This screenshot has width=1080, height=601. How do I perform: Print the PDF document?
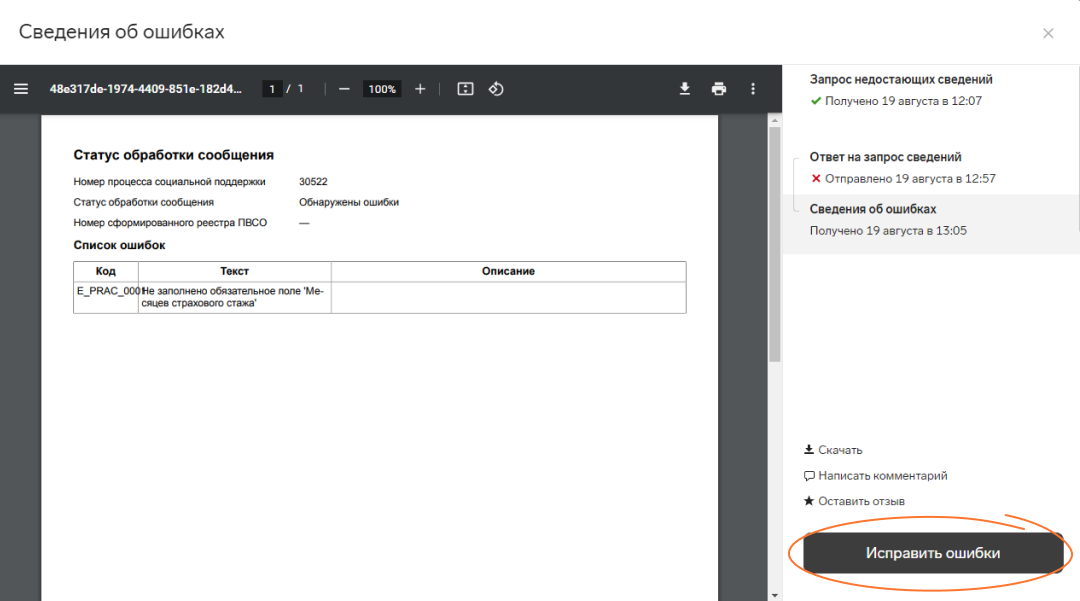719,89
